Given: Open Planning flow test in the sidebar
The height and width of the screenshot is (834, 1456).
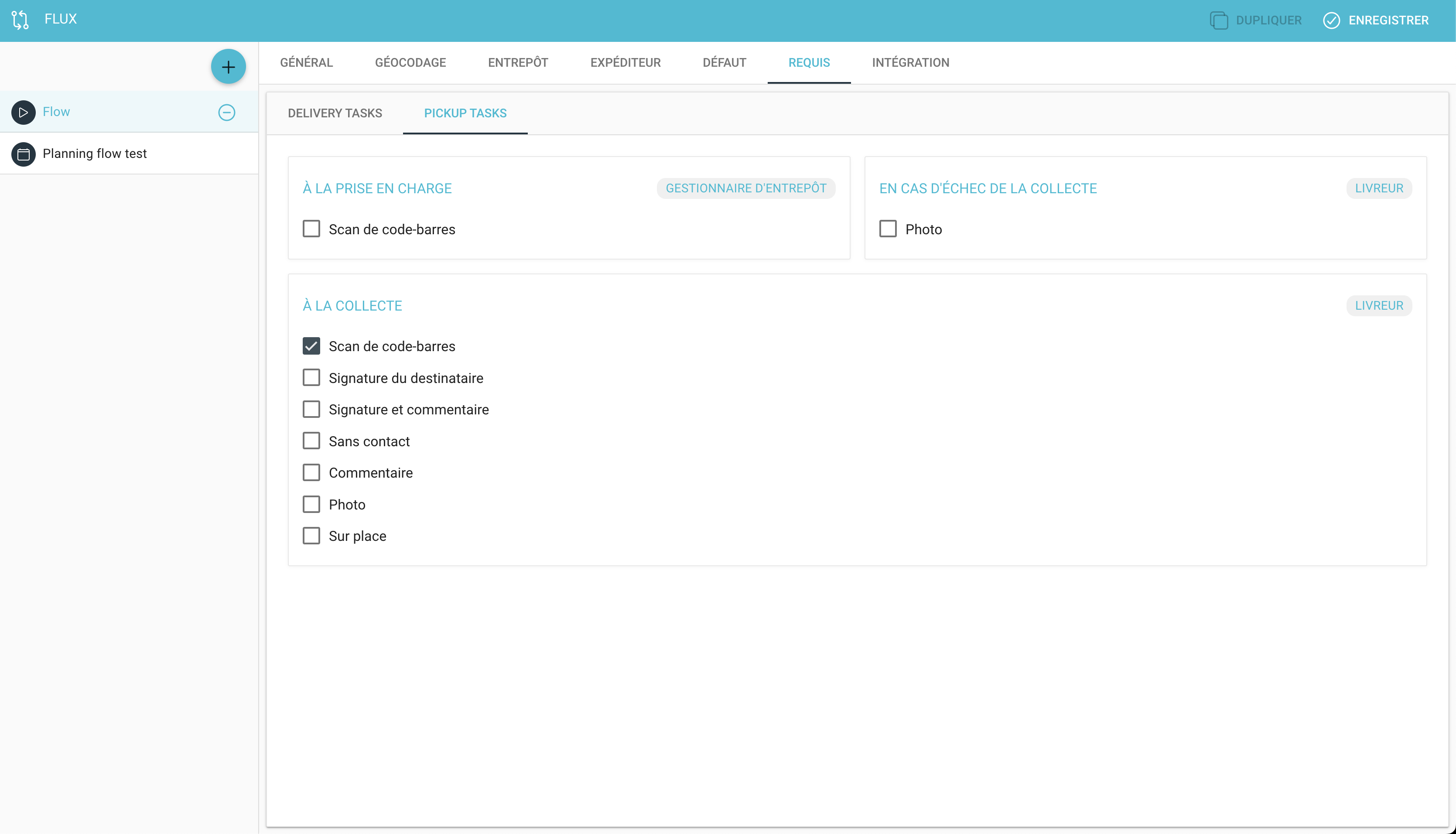Looking at the screenshot, I should pos(129,154).
